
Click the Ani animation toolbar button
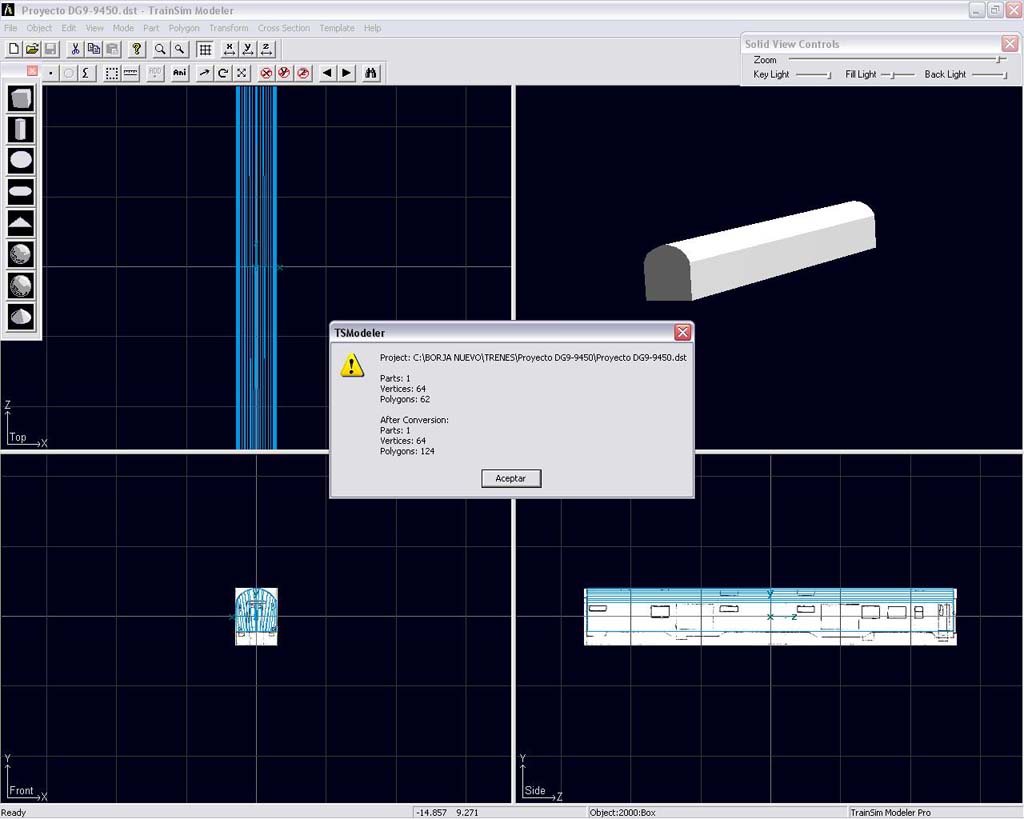[x=180, y=73]
